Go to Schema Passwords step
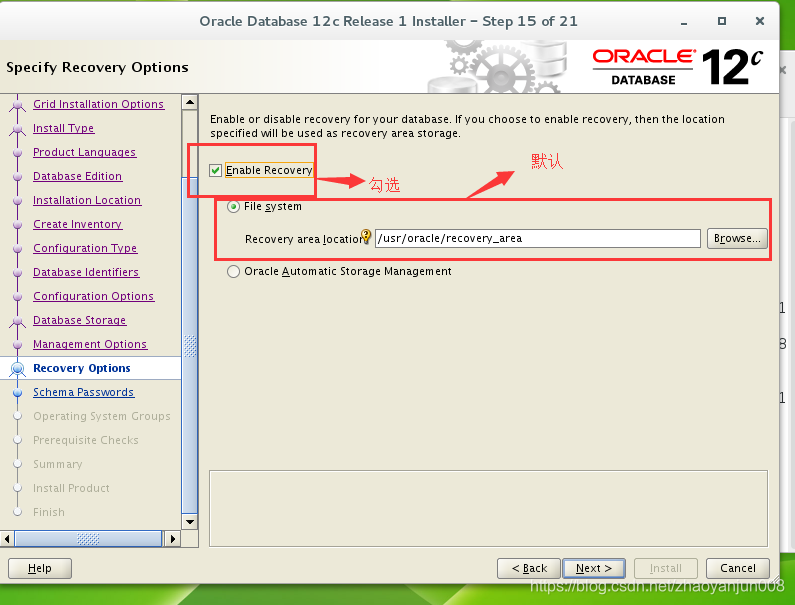 84,392
